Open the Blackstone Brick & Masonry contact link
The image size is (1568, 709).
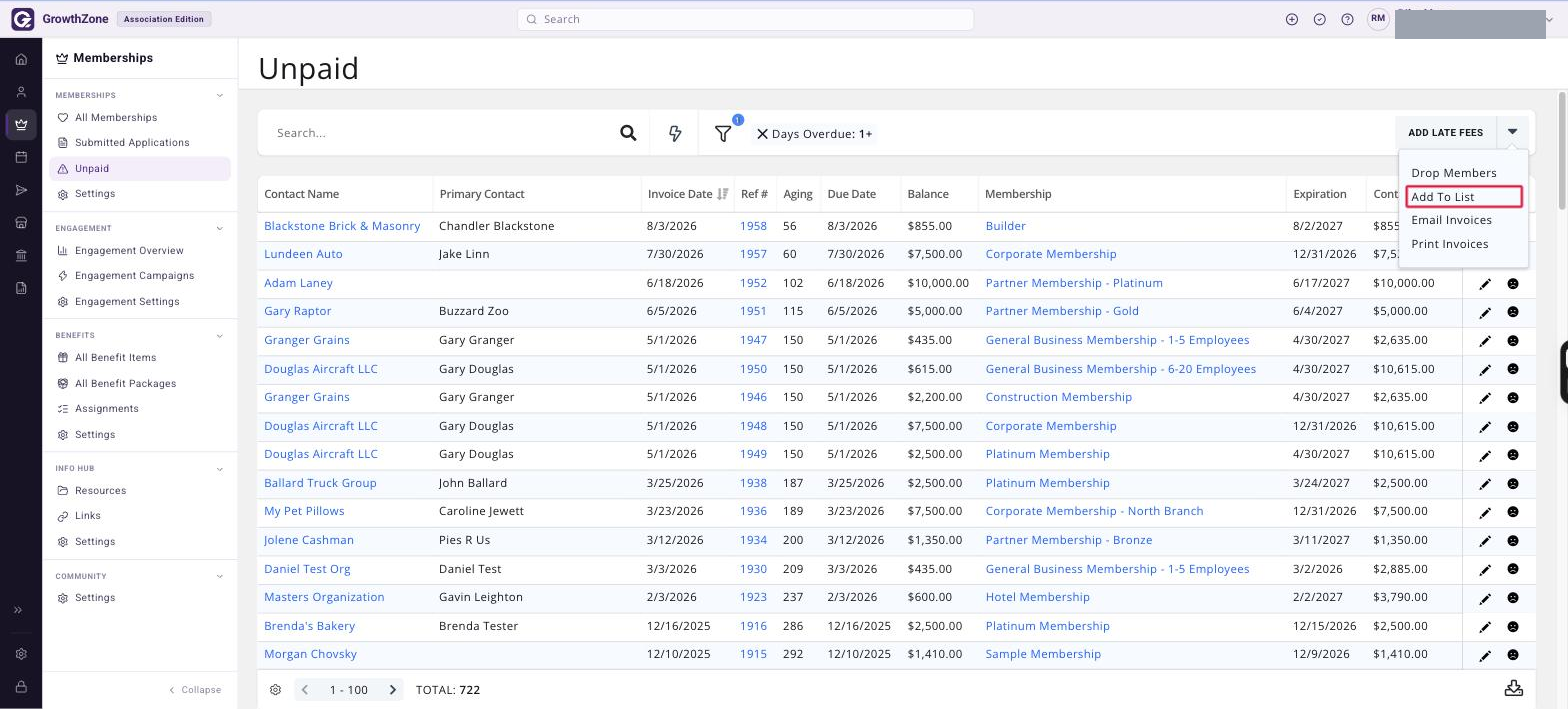[342, 226]
